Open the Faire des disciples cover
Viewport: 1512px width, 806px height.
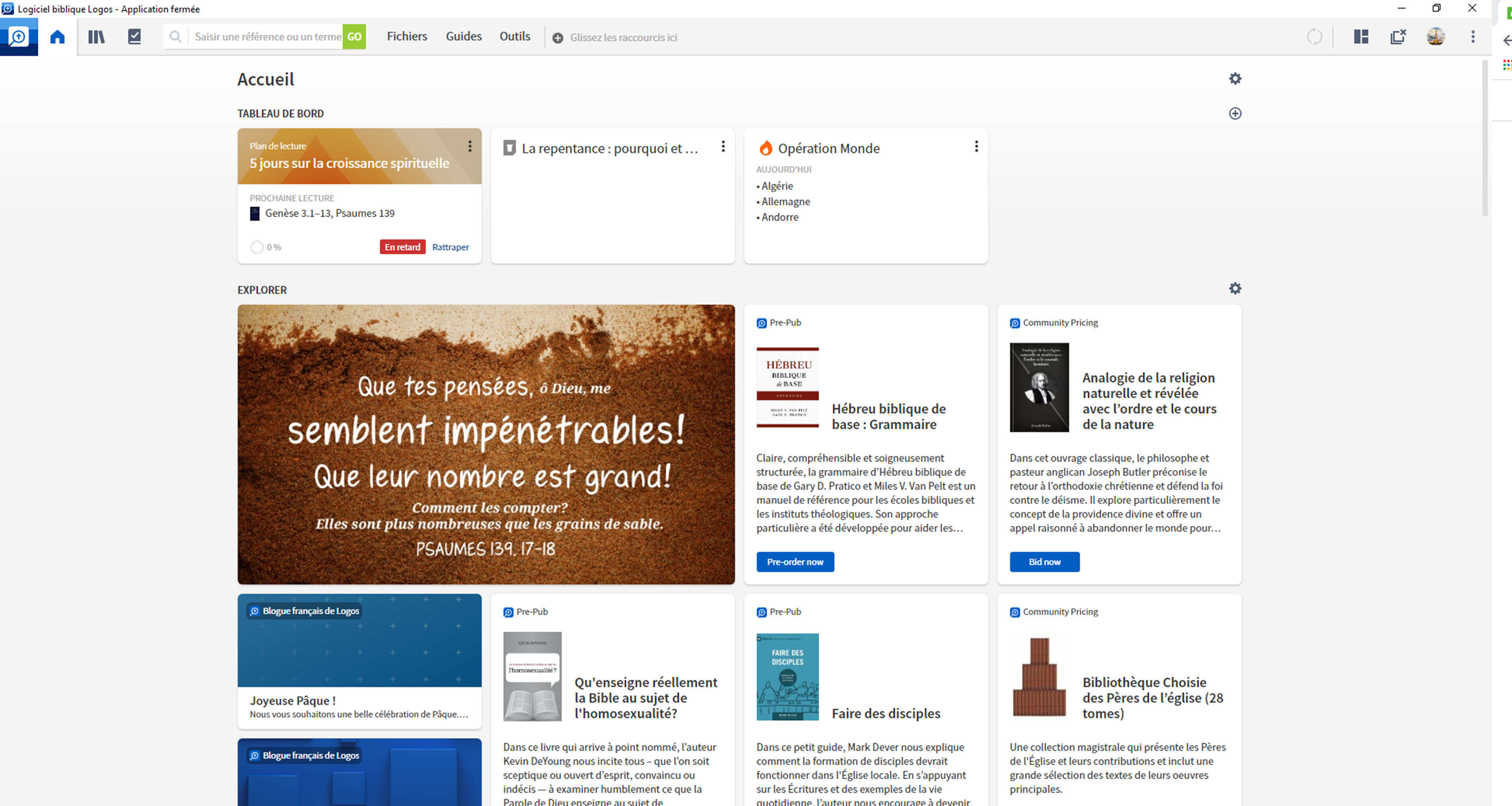[x=787, y=677]
